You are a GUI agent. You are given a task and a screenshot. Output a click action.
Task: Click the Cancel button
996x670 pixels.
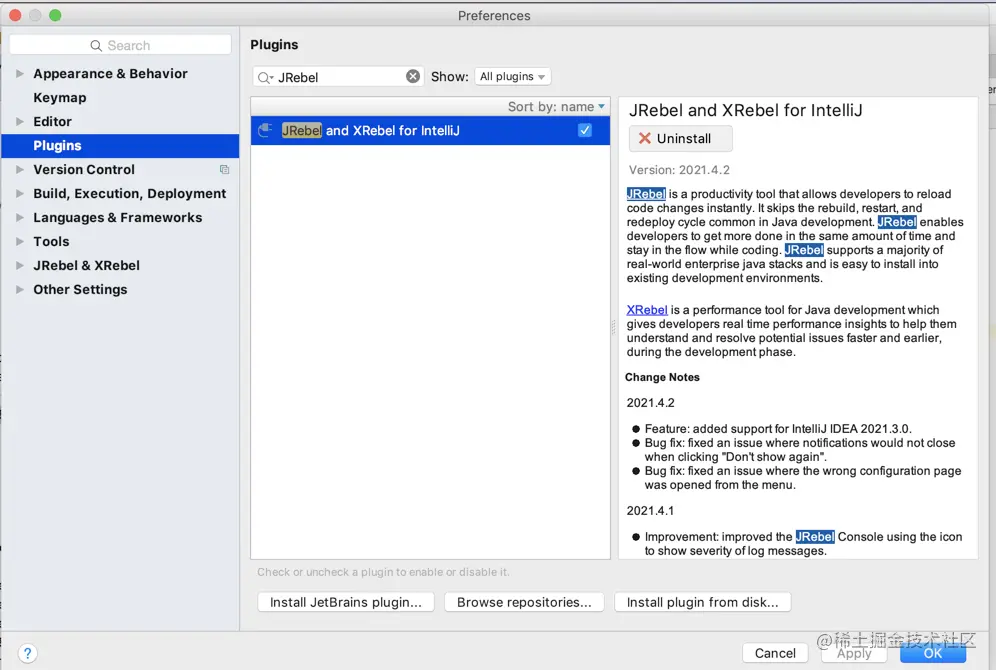click(775, 653)
